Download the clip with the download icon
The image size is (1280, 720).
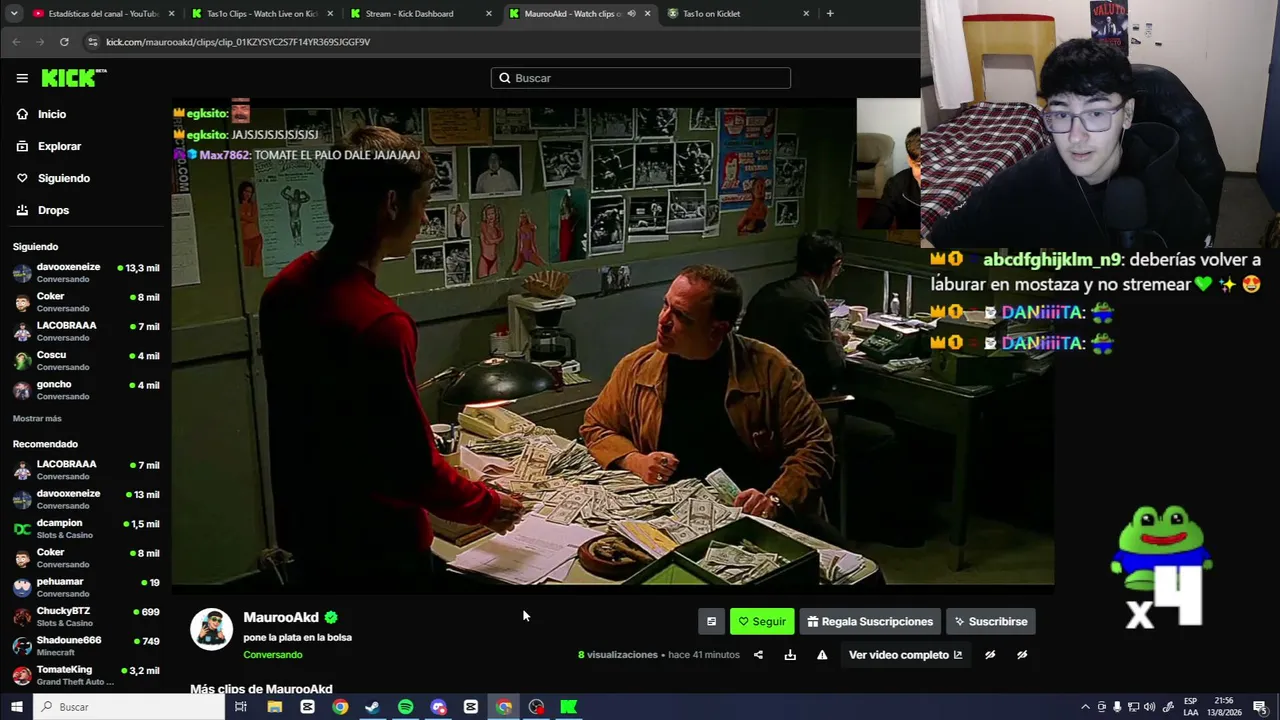790,655
